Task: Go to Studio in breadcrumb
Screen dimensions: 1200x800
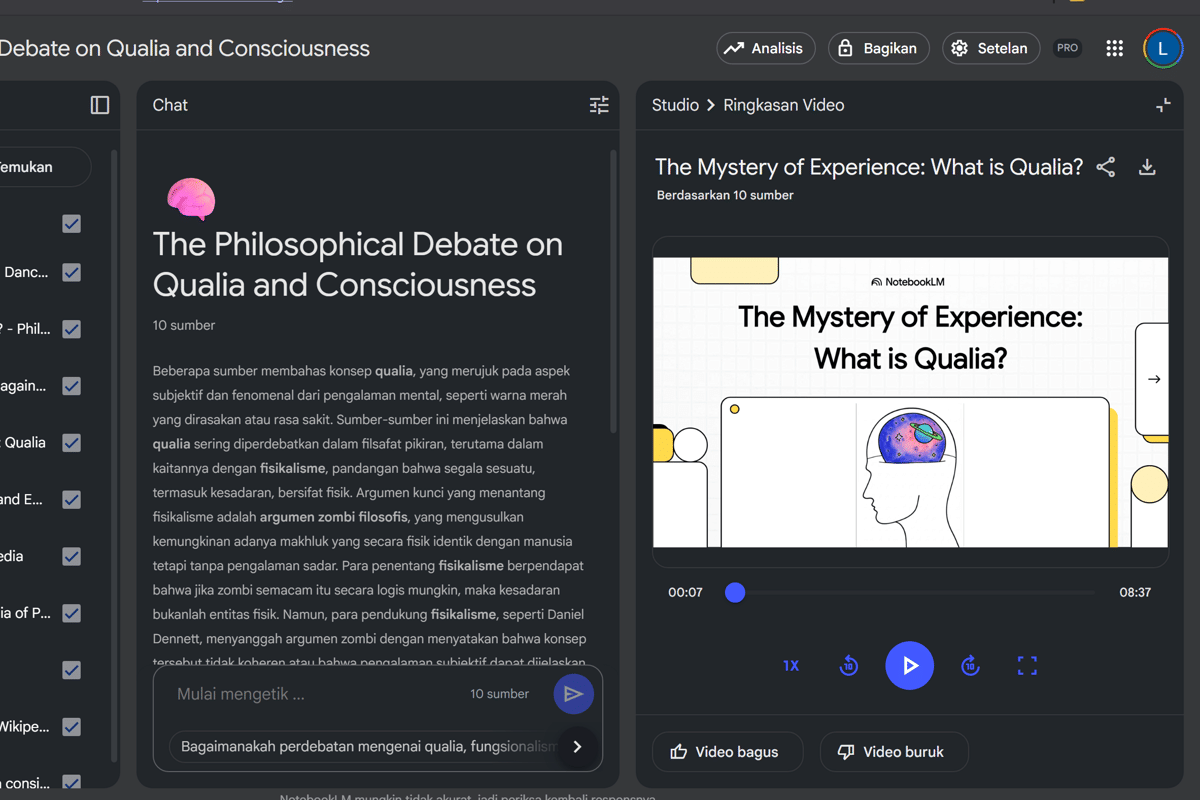Action: tap(675, 105)
